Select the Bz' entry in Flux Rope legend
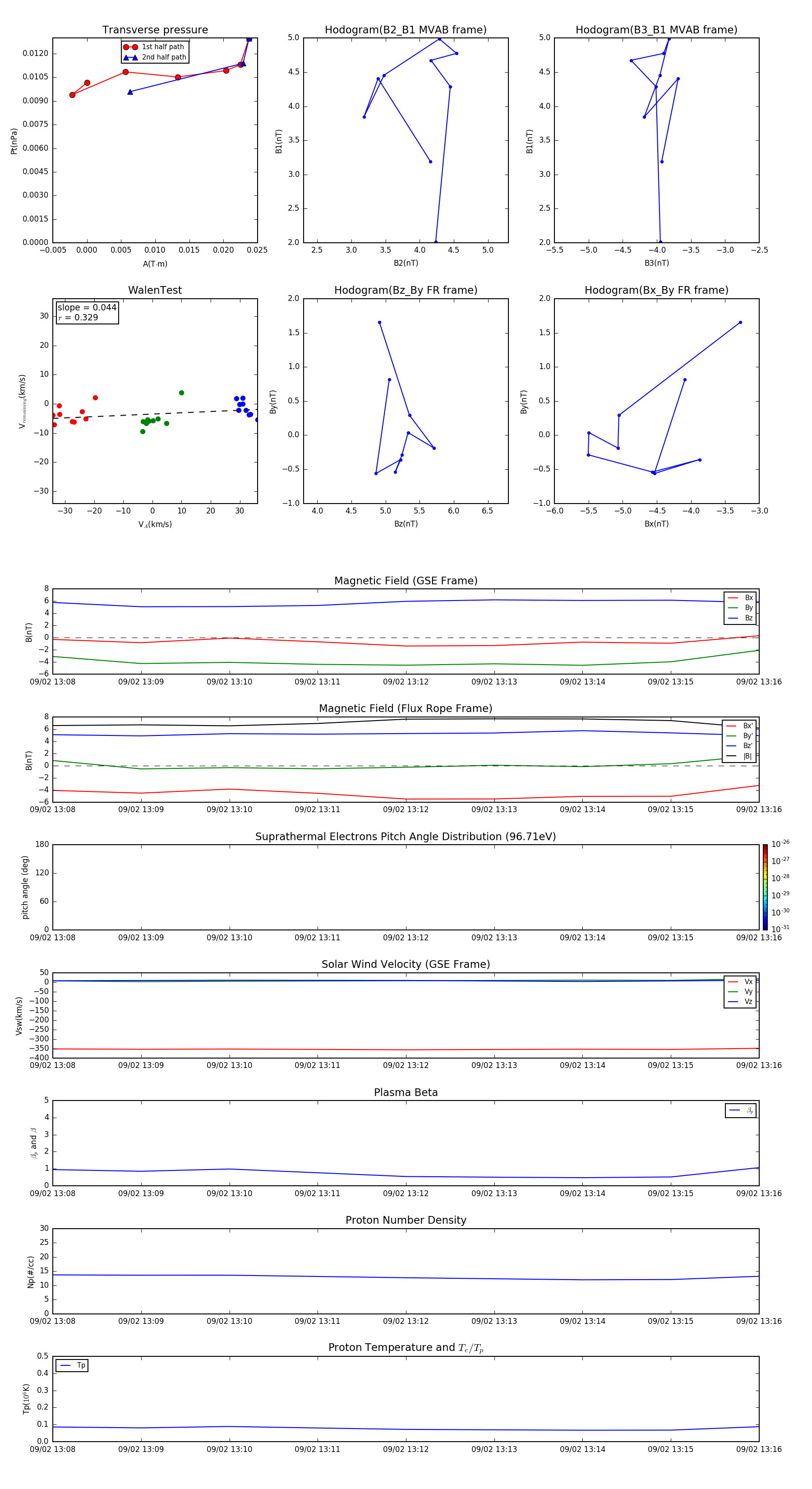 pos(740,746)
